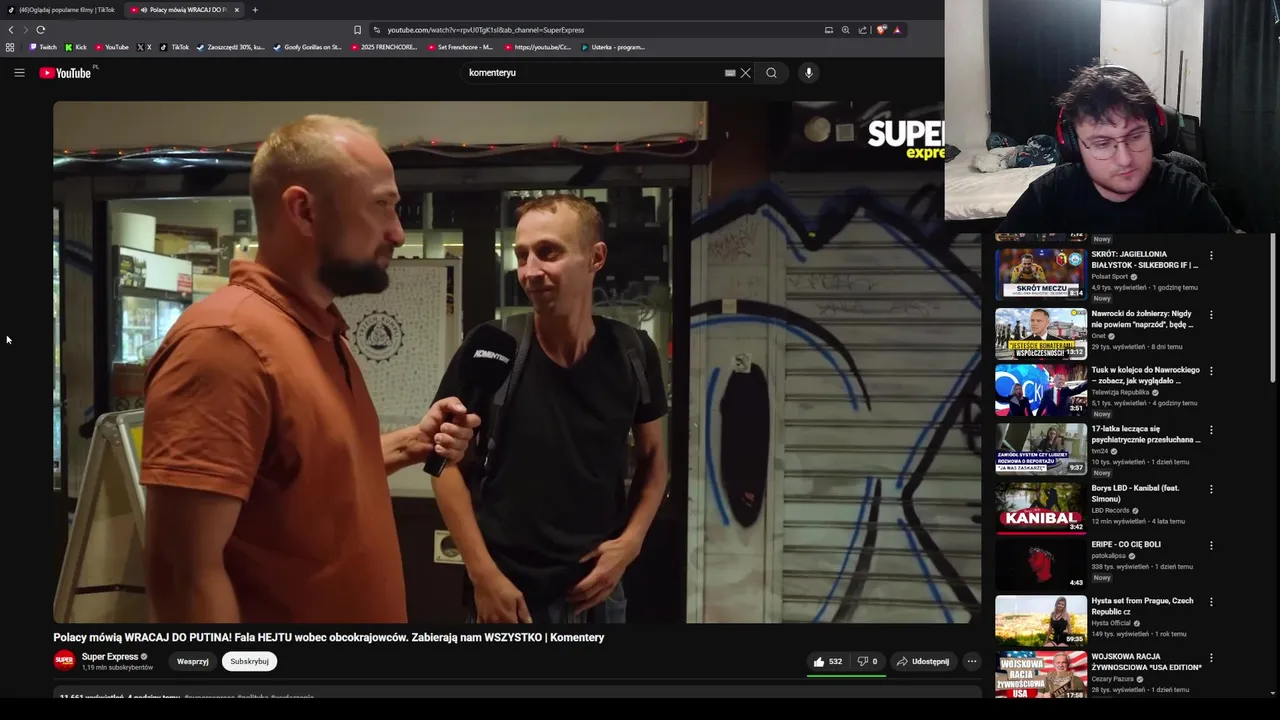
Task: Open options menu for SKRÓT: JAGIELLONIA video
Action: (x=1211, y=256)
